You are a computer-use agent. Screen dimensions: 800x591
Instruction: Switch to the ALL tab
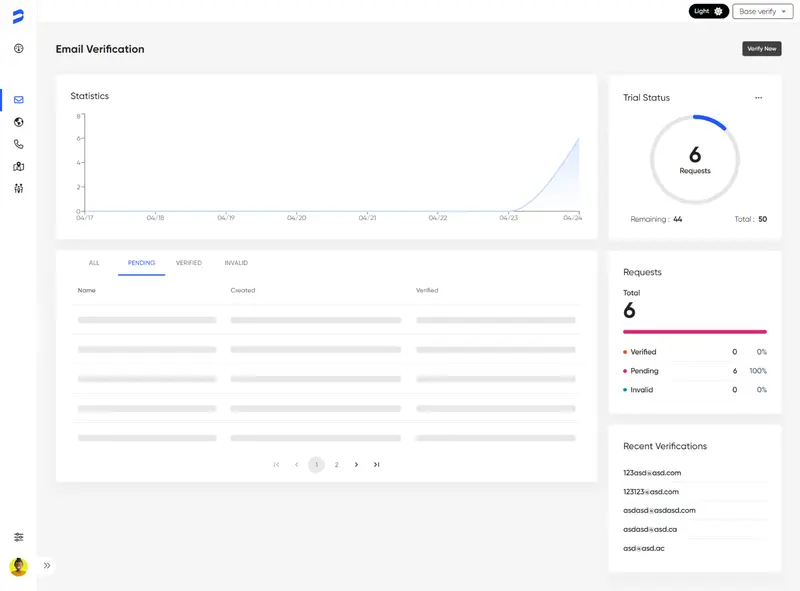point(94,263)
